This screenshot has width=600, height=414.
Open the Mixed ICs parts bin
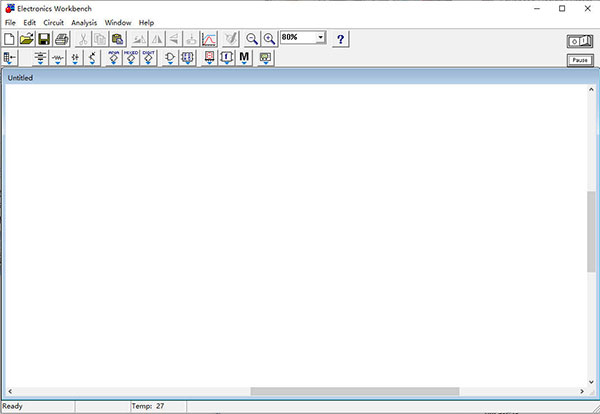131,58
